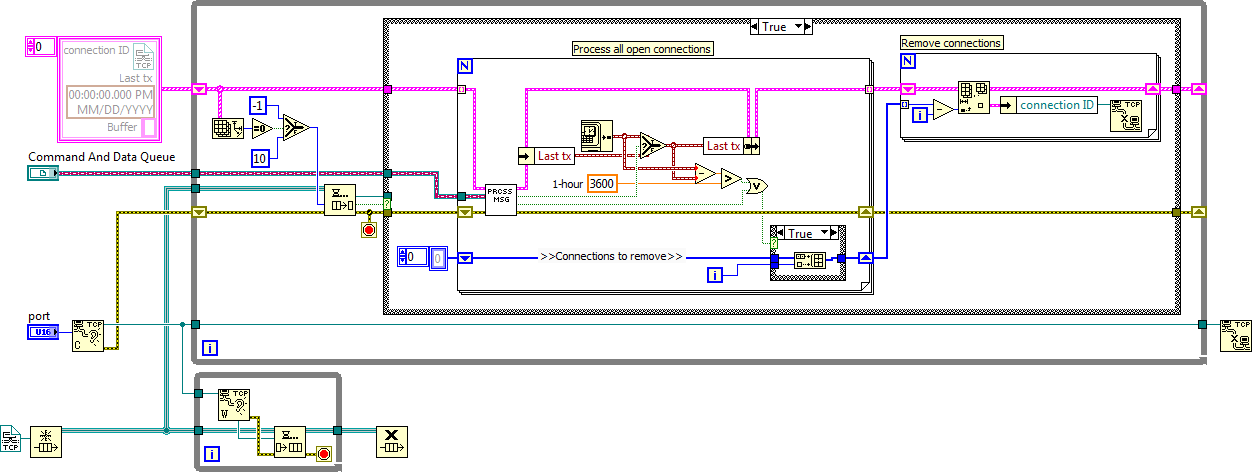Click array constant index stepper before Connections to remove
The width and height of the screenshot is (1252, 472).
pos(402,256)
